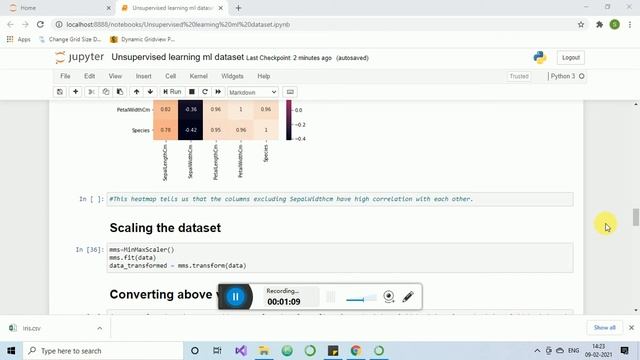The width and height of the screenshot is (640, 360).
Task: Open the recorder pencil annotation tool
Action: (408, 297)
